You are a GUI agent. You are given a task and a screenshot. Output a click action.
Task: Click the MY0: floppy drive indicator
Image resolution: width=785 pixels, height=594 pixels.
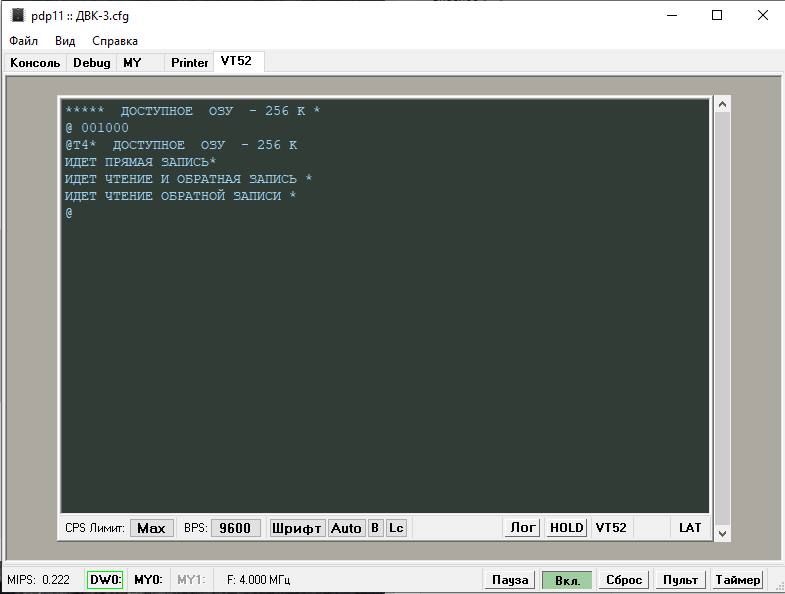[148, 580]
